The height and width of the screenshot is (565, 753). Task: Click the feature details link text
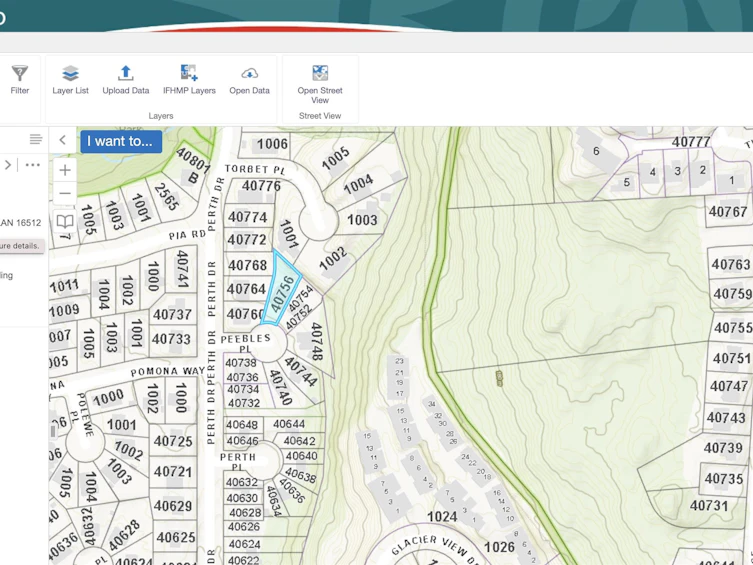[x=20, y=246]
